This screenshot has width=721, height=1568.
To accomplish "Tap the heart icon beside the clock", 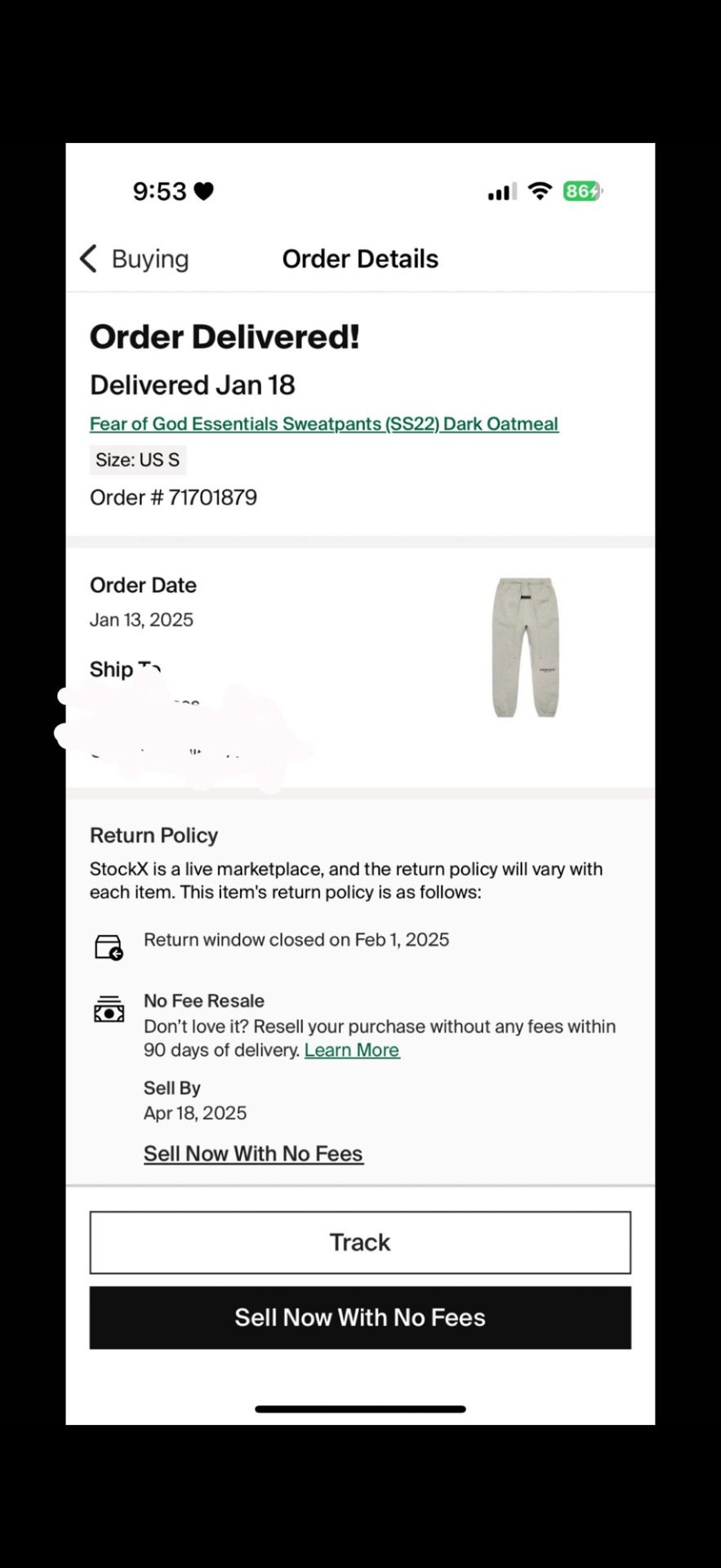I will pos(204,191).
